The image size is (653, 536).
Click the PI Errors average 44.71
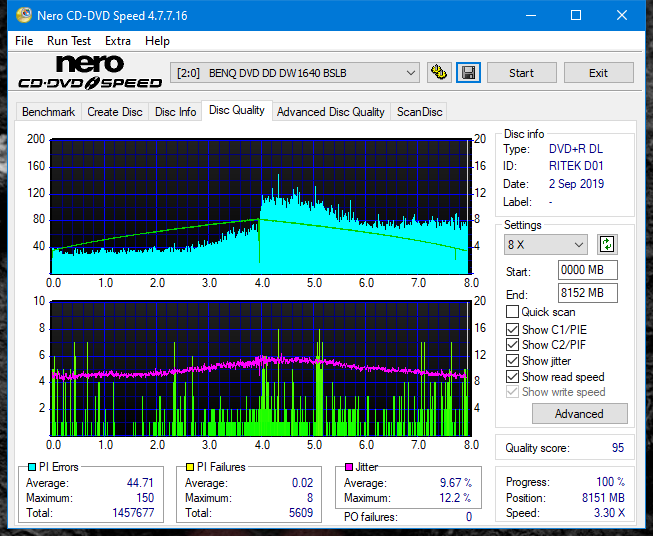pos(140,483)
